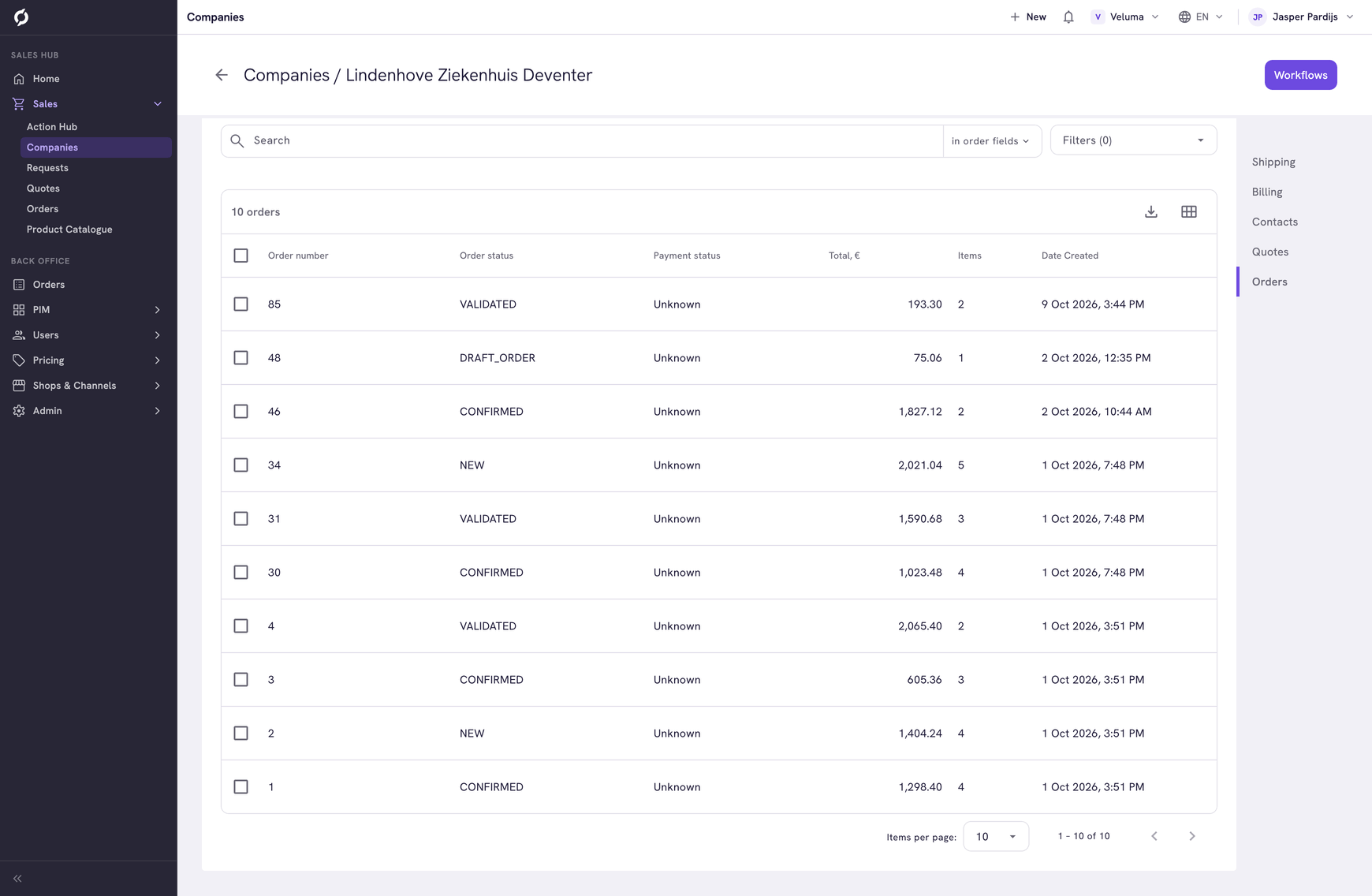Switch to the Shipping section tab
The image size is (1372, 896).
pyautogui.click(x=1273, y=162)
